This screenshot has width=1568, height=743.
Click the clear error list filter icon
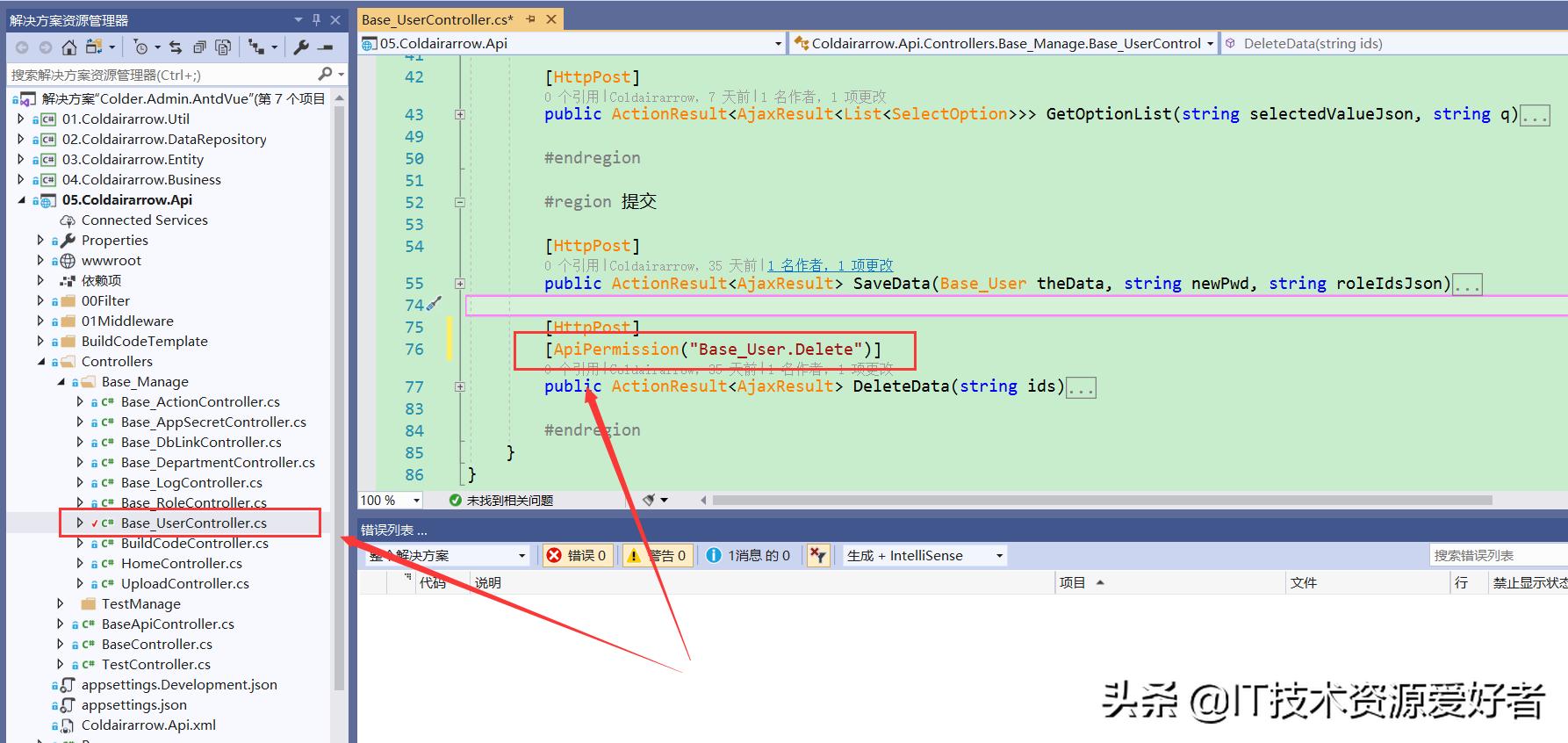click(x=818, y=555)
